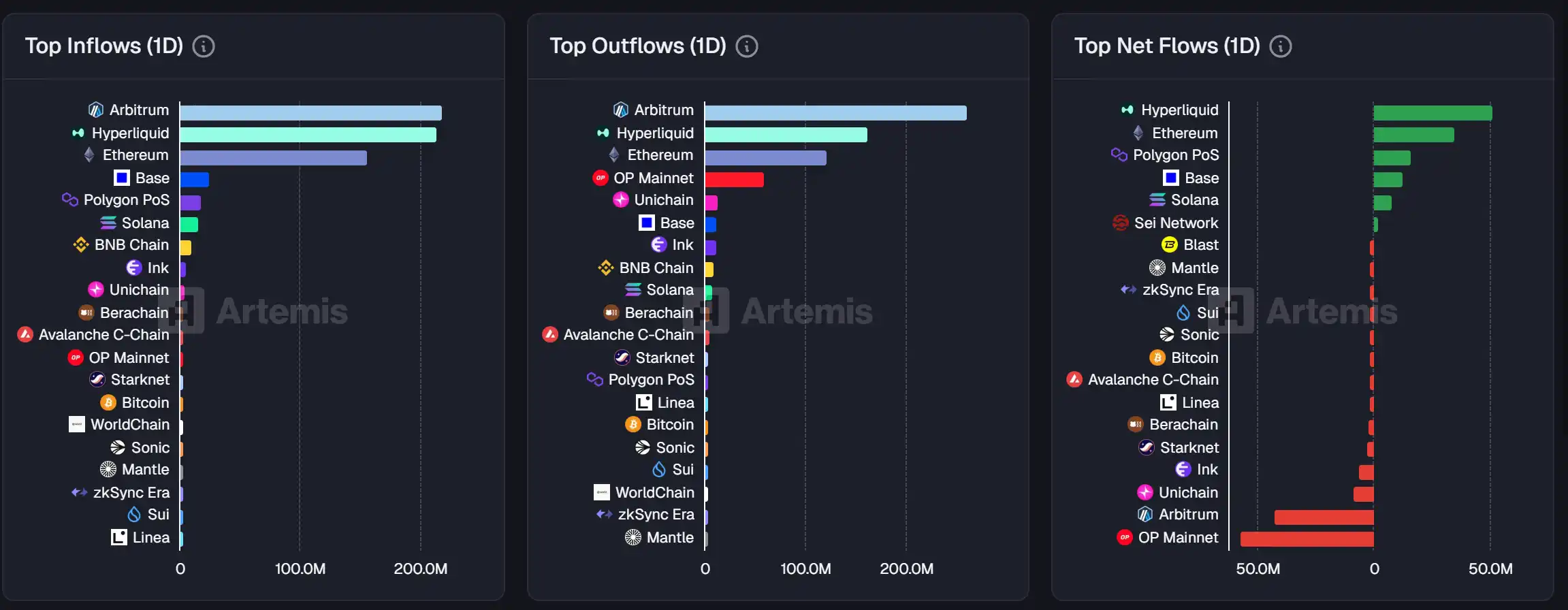Click Arbitrum logo in Top Inflows chart
Image resolution: width=1568 pixels, height=610 pixels.
[96, 110]
